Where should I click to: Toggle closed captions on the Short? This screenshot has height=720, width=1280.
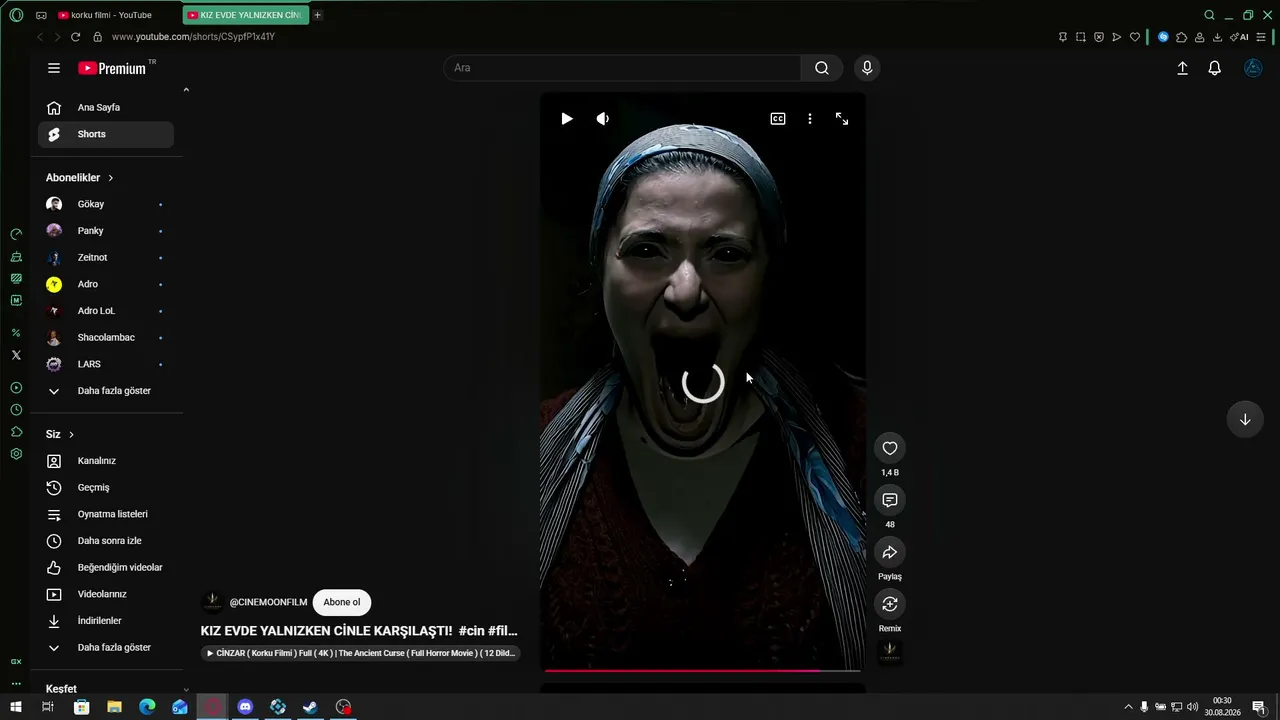(x=778, y=119)
